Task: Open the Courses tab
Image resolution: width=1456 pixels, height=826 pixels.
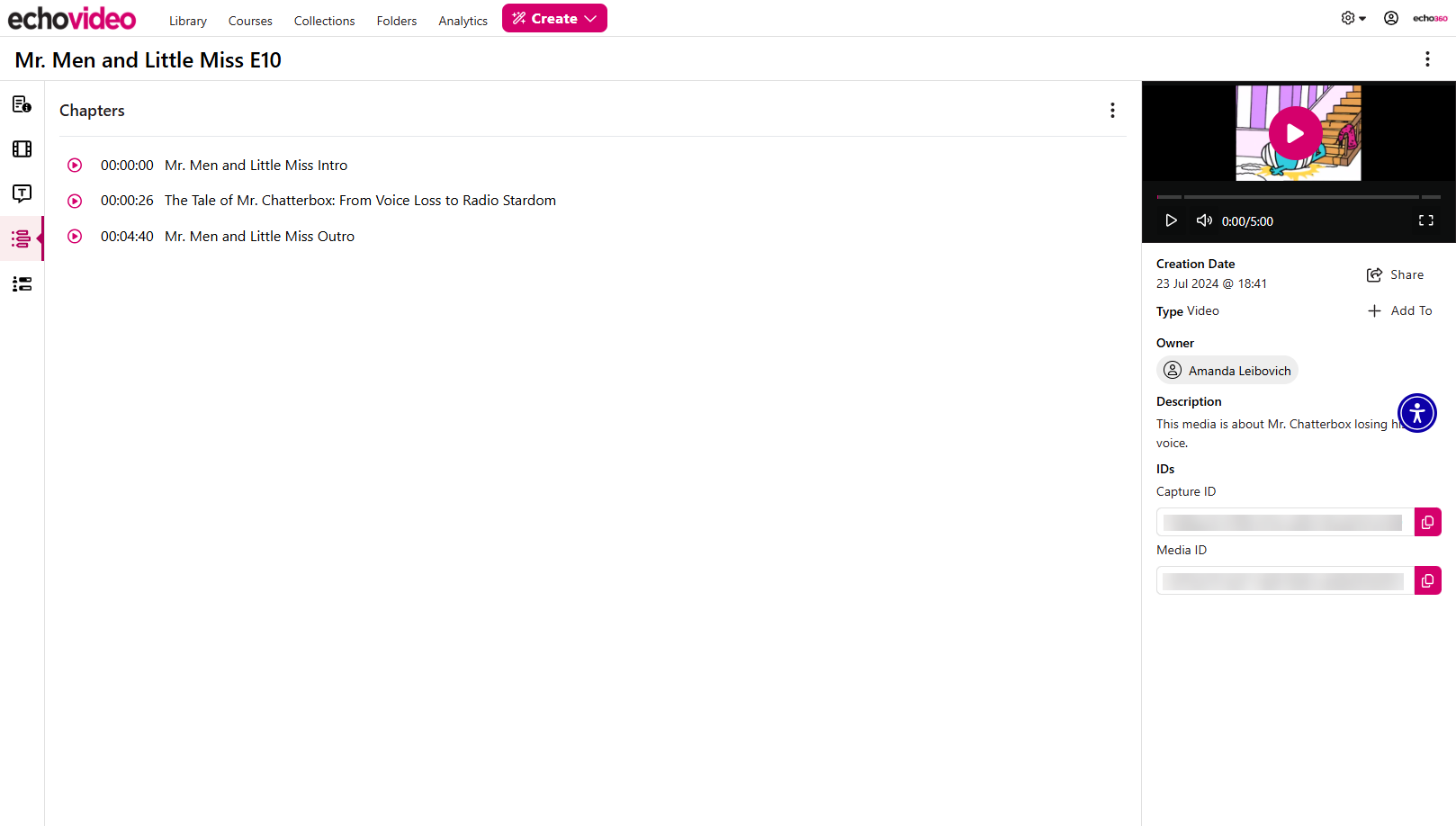Action: (250, 21)
